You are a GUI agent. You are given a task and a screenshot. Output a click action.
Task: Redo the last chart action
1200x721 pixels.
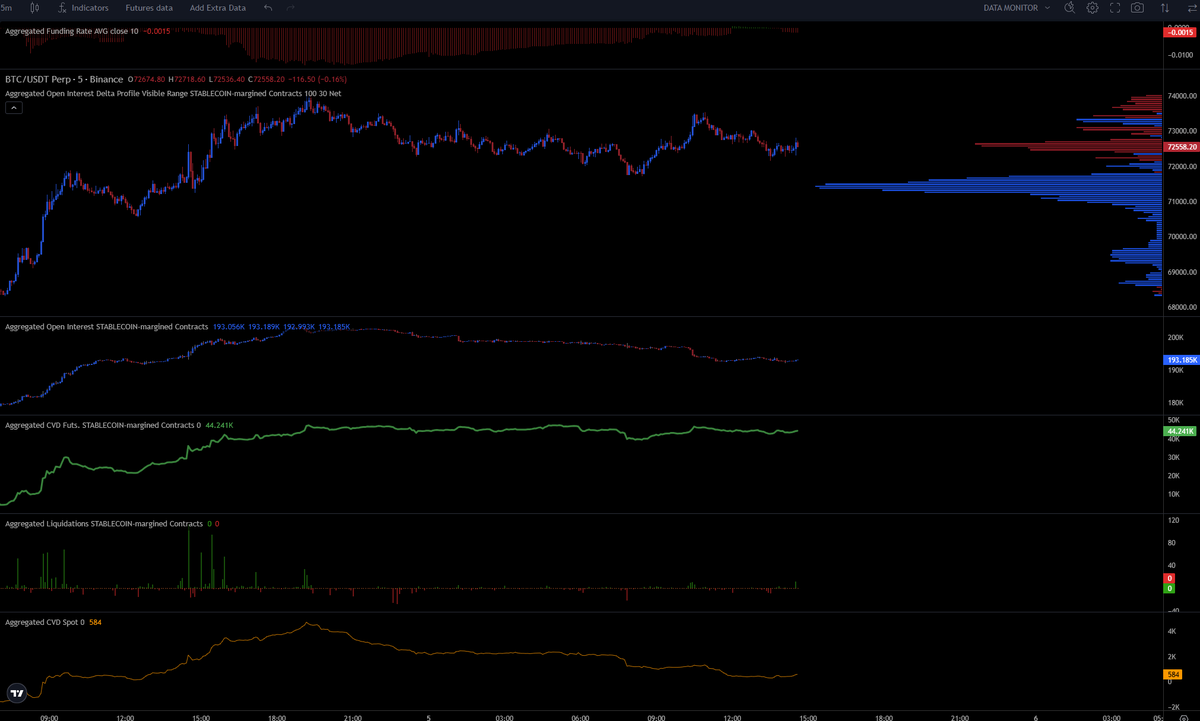pyautogui.click(x=291, y=7)
